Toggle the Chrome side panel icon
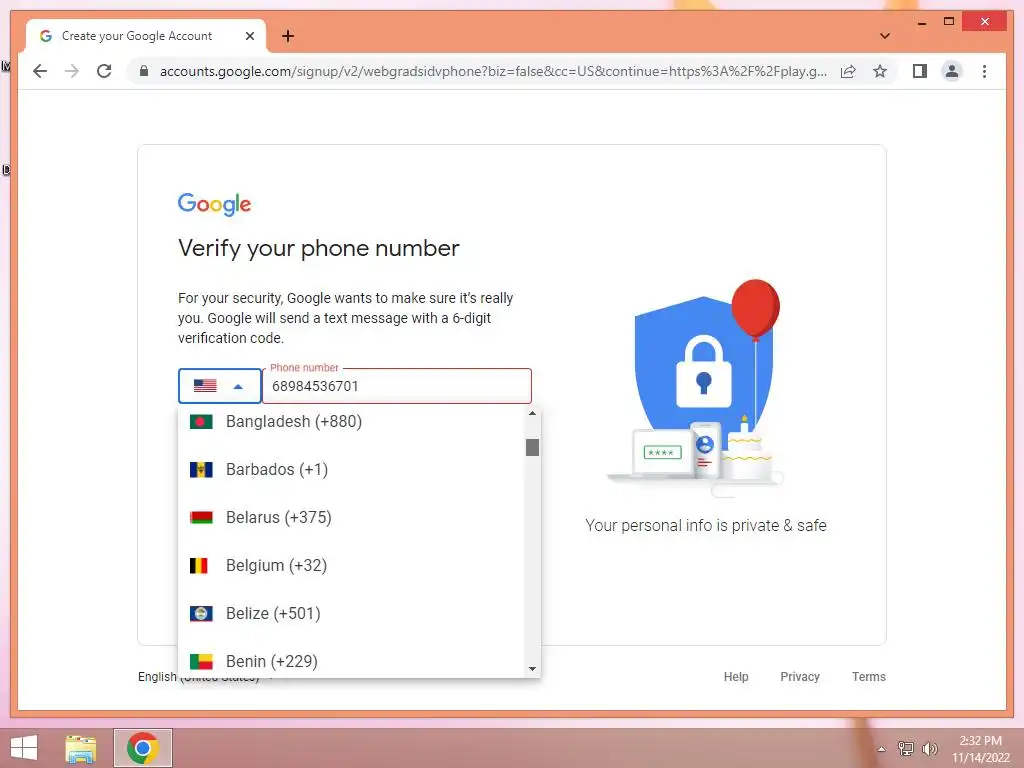Screen dimensions: 1024x768 click(920, 71)
